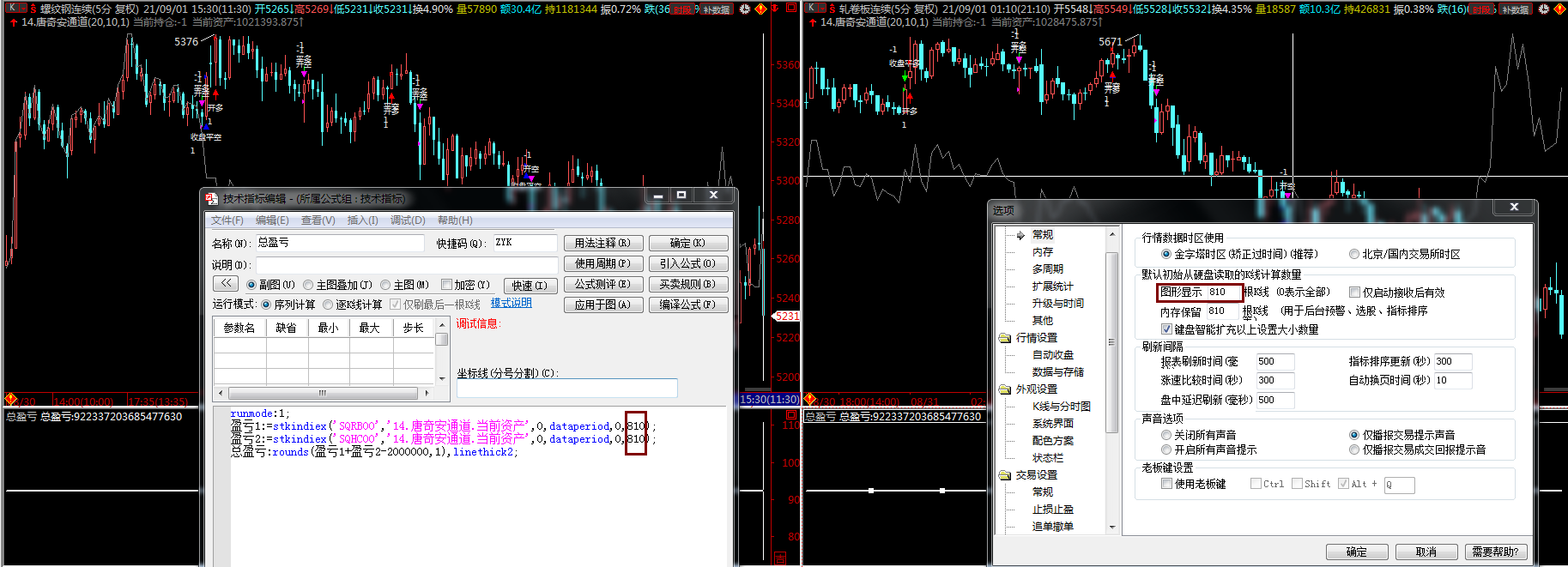Click the 使用周期(P) button

click(603, 263)
